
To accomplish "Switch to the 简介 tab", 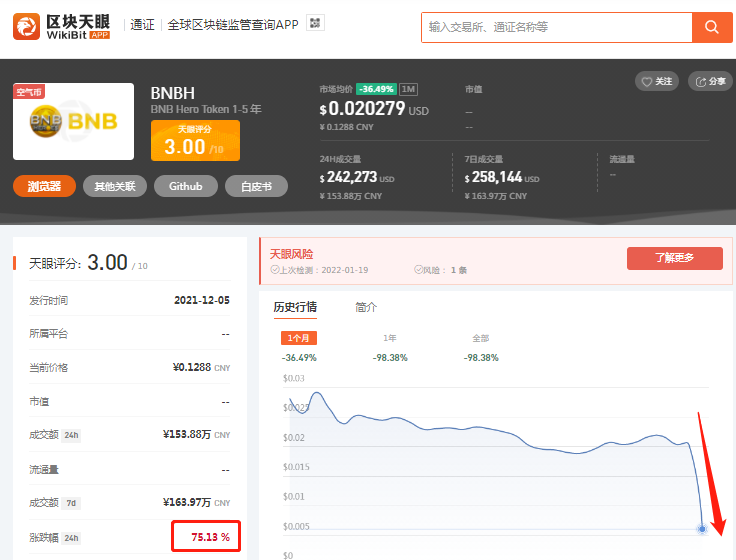I will 366,307.
